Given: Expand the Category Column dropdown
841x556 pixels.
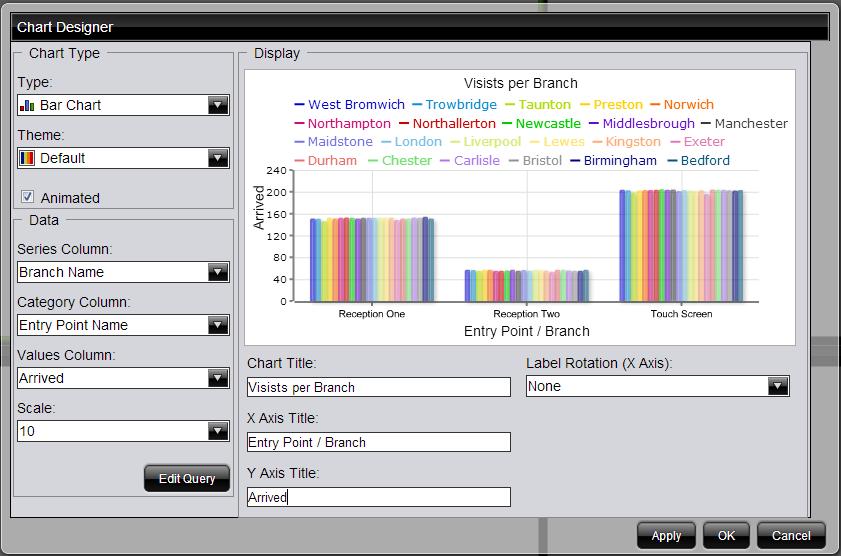Looking at the screenshot, I should (x=218, y=325).
